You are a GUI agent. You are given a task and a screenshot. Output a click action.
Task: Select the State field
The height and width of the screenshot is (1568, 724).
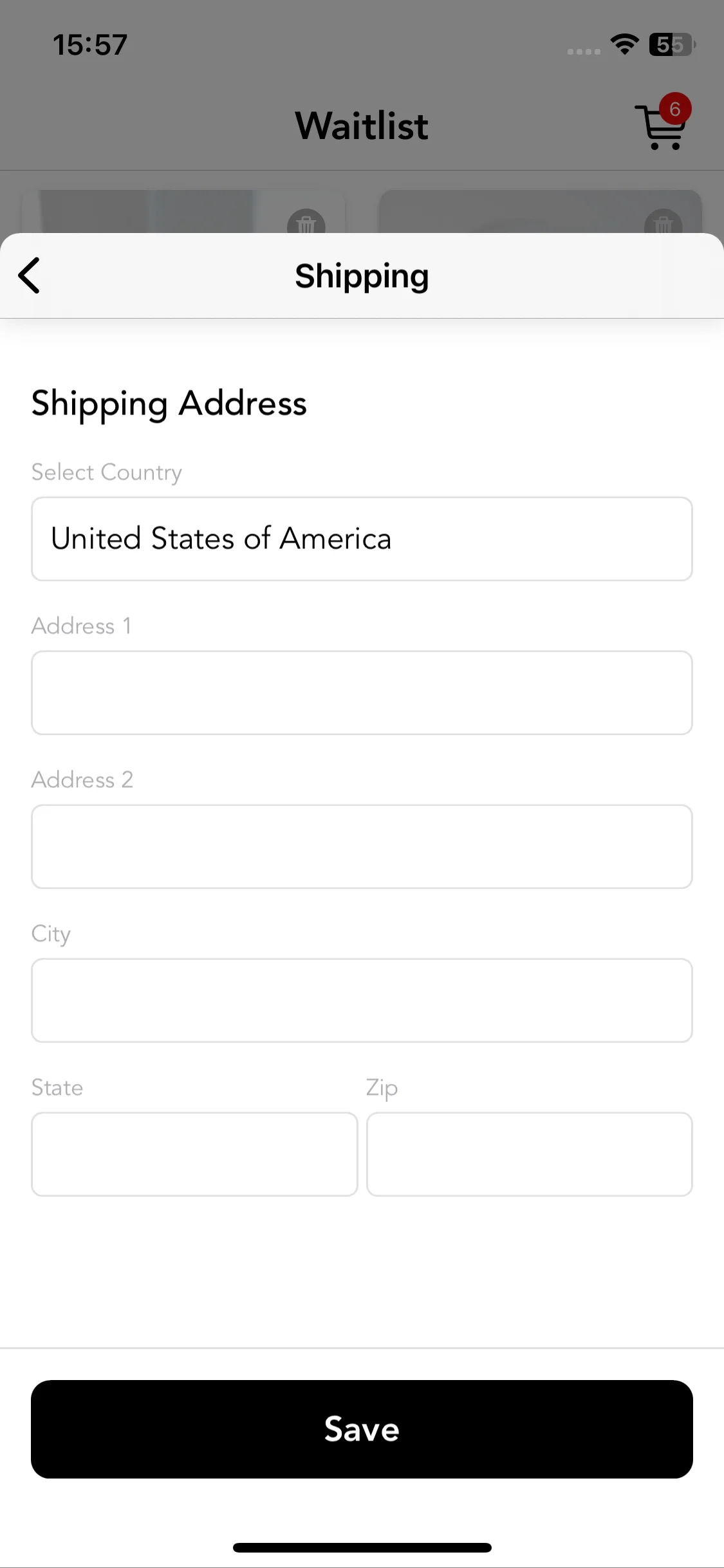194,1154
